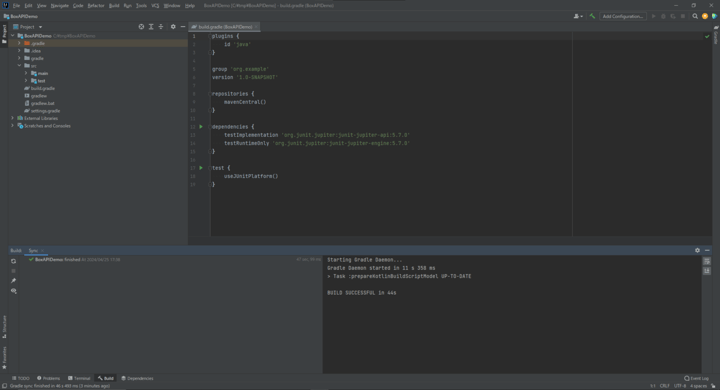Click 'Gradle sync finished' status bar message

(60, 386)
